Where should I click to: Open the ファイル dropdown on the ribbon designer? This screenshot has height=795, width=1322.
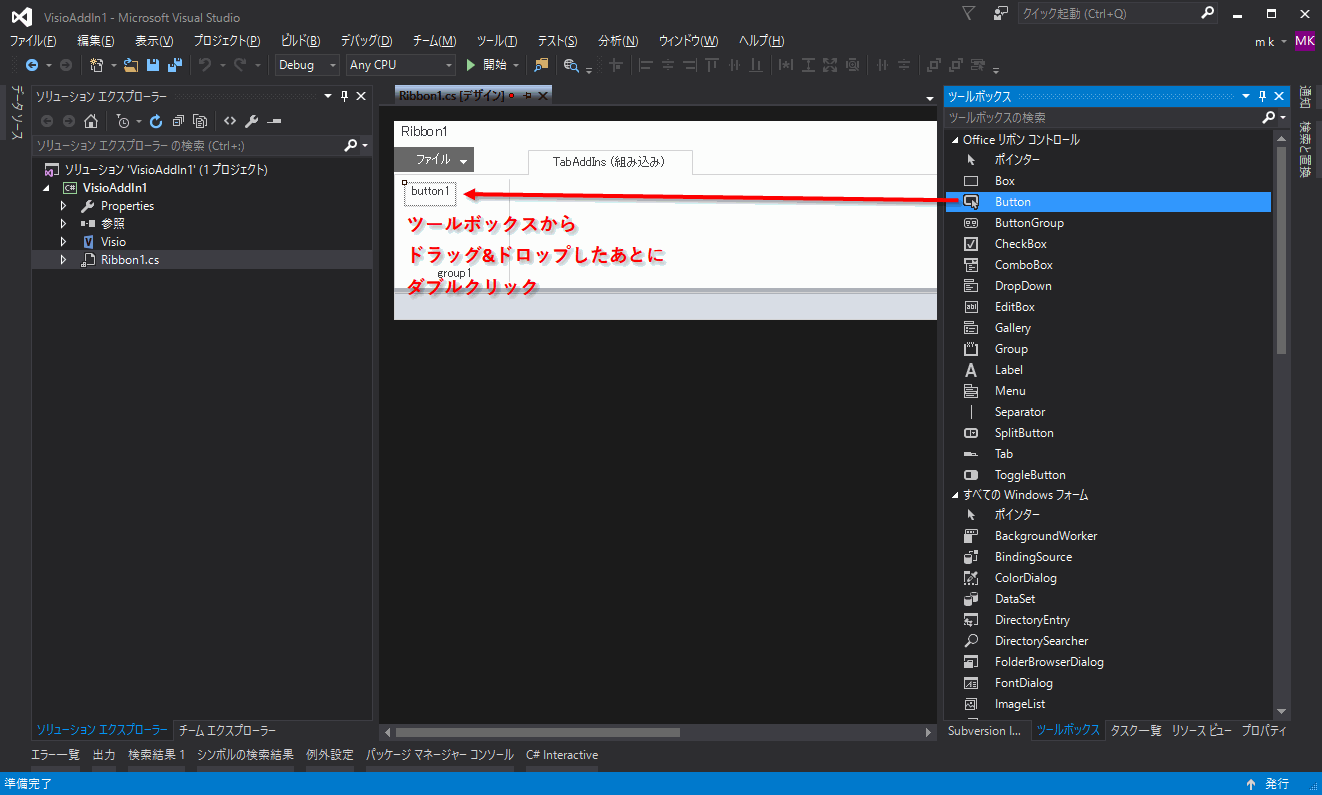point(434,160)
